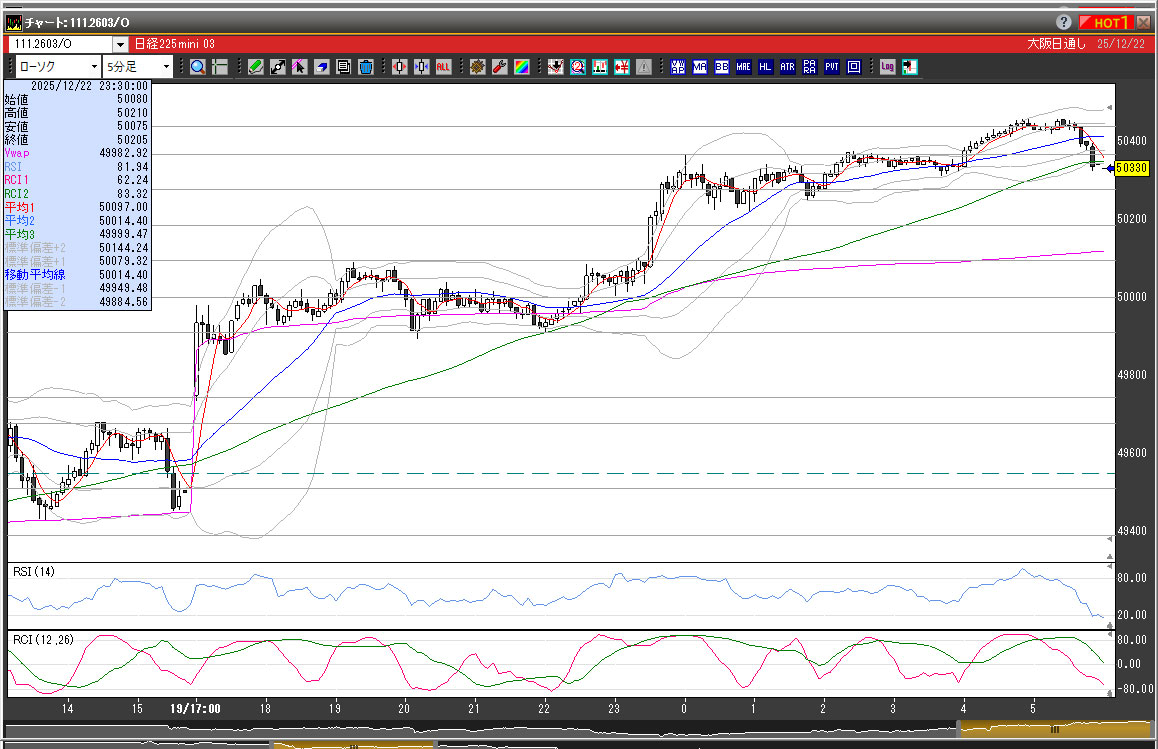Select the green pencil drawing tool

click(256, 67)
